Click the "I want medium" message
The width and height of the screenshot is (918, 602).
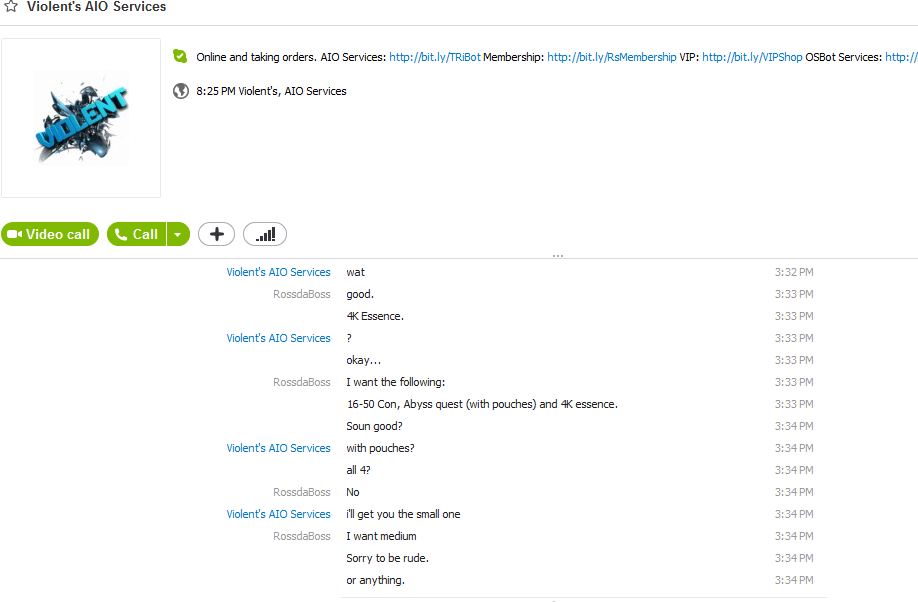[x=381, y=536]
